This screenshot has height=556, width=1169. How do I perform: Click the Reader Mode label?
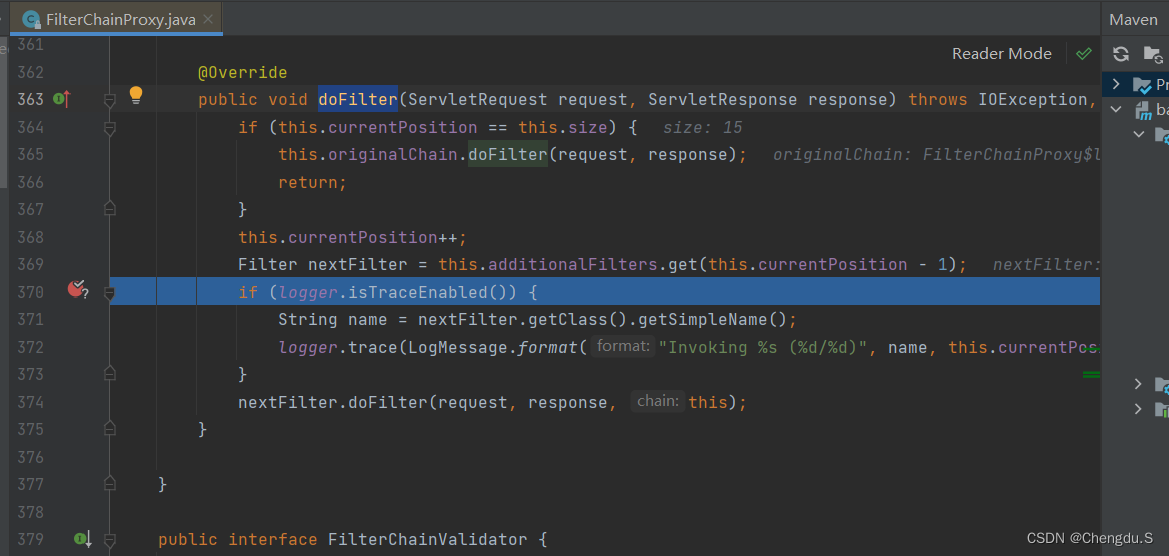tap(1001, 54)
